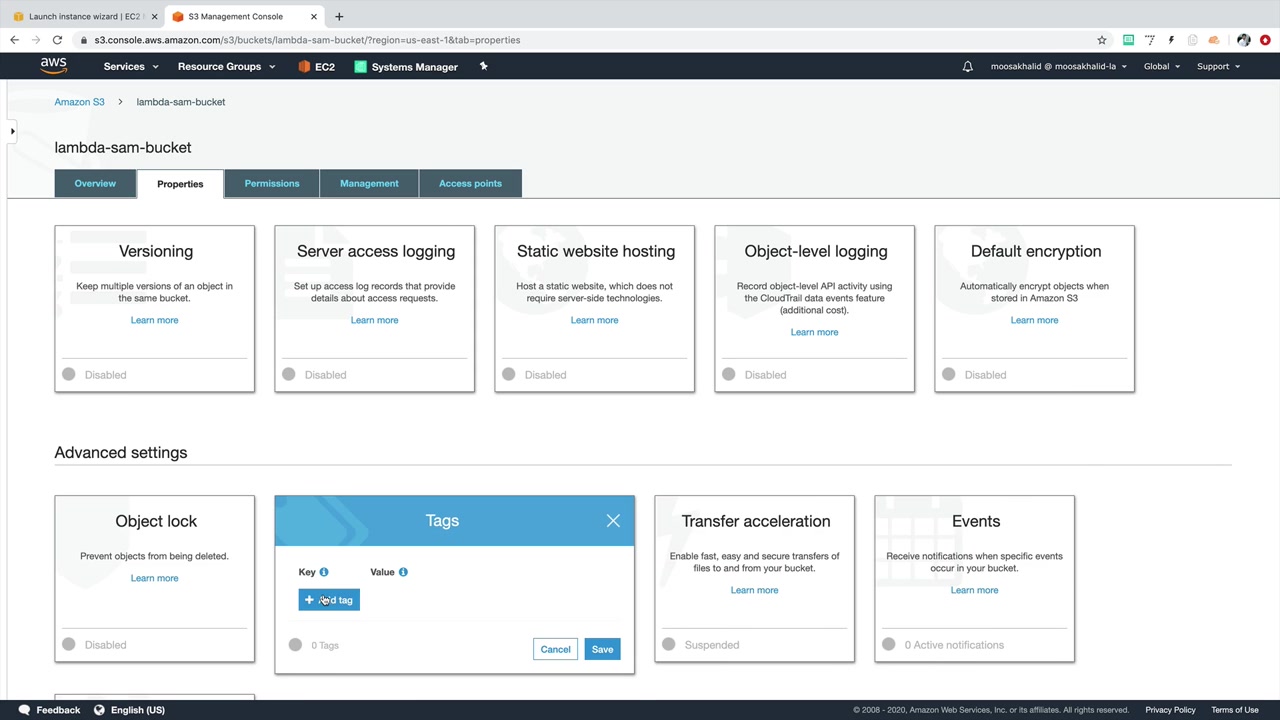Click Cancel in the Tags panel
Screen dimensions: 1280x720
tap(555, 649)
